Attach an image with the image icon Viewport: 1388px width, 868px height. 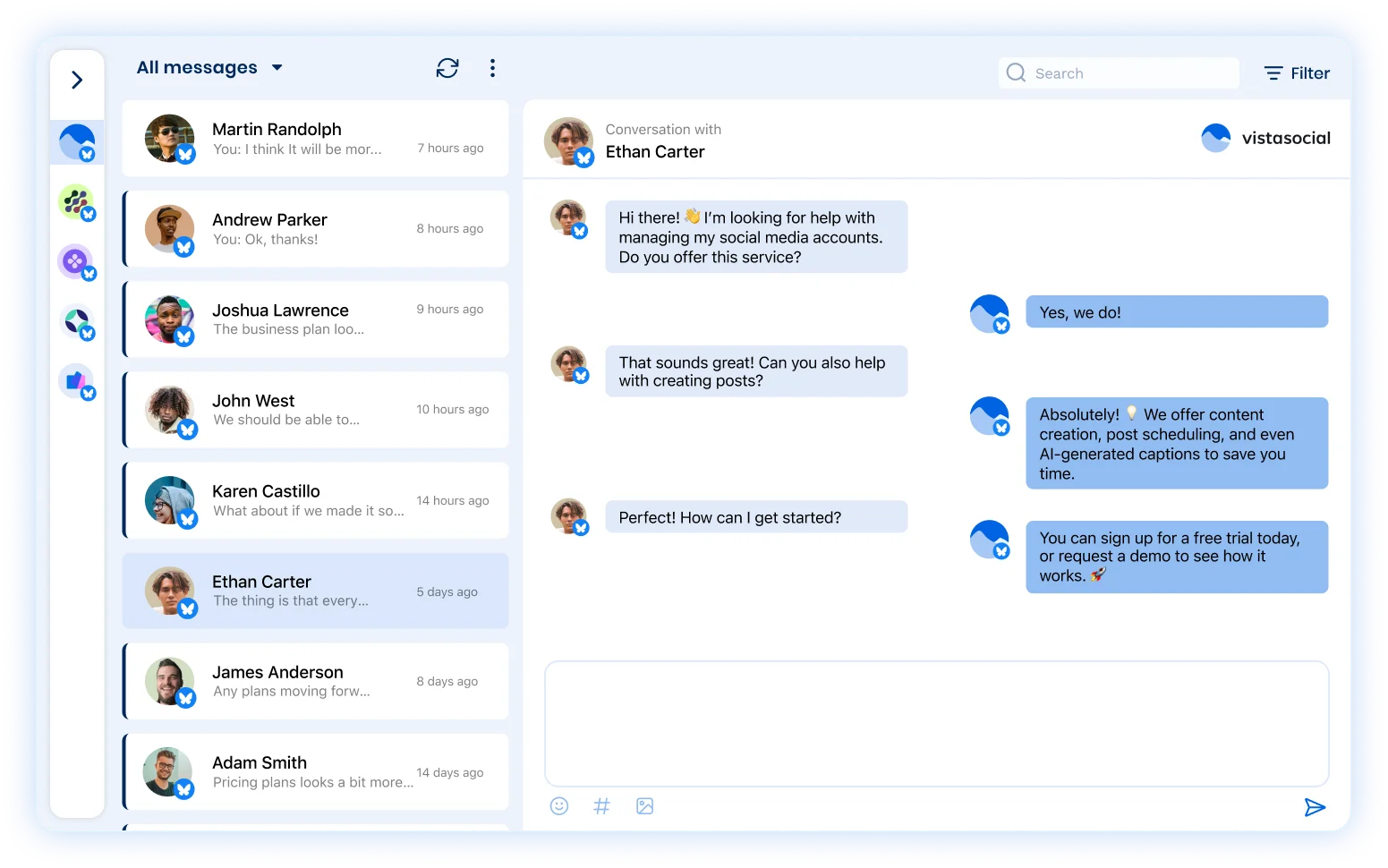644,805
